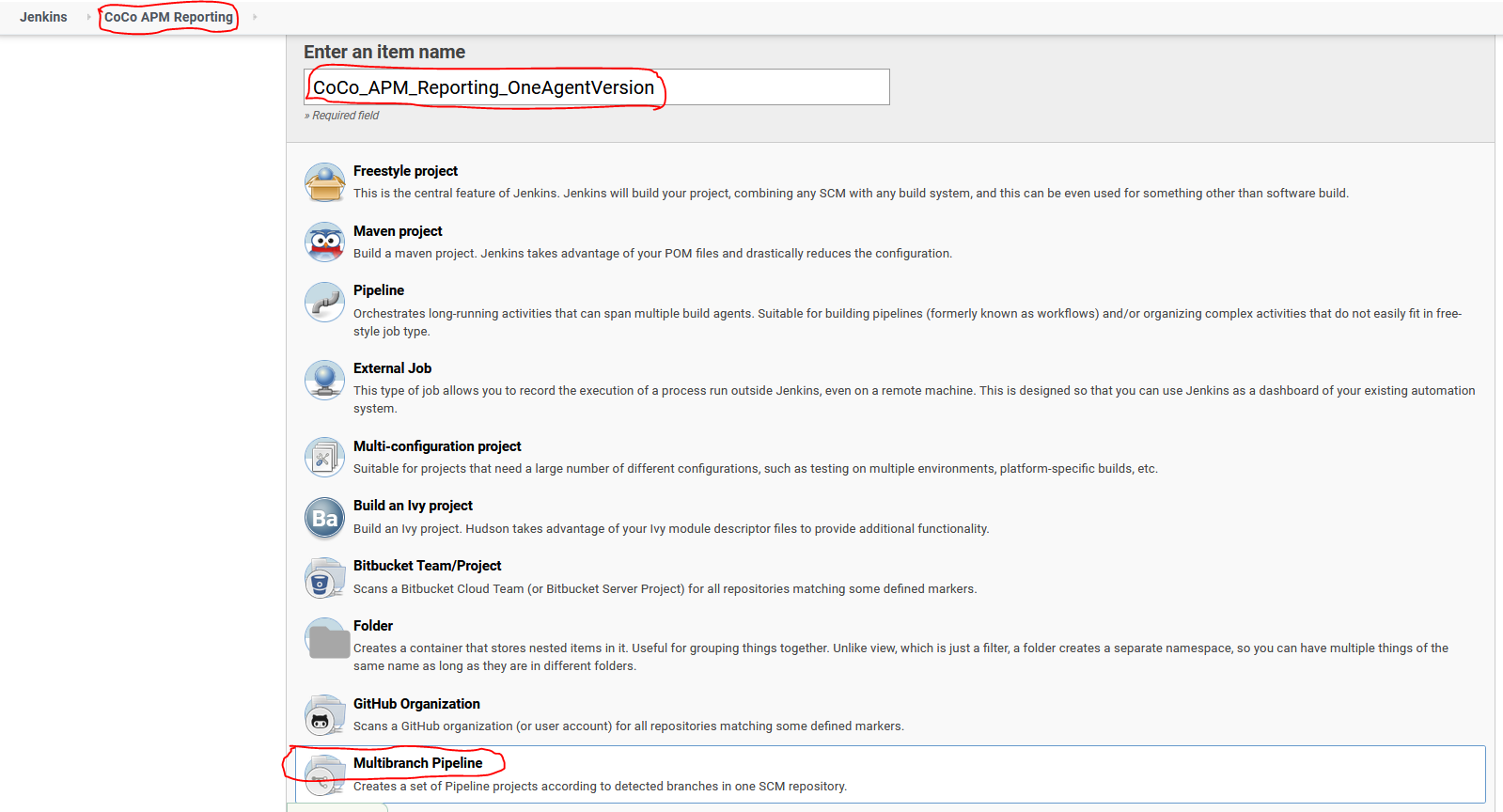Choose the Folder item icon
The image size is (1503, 812).
point(326,638)
